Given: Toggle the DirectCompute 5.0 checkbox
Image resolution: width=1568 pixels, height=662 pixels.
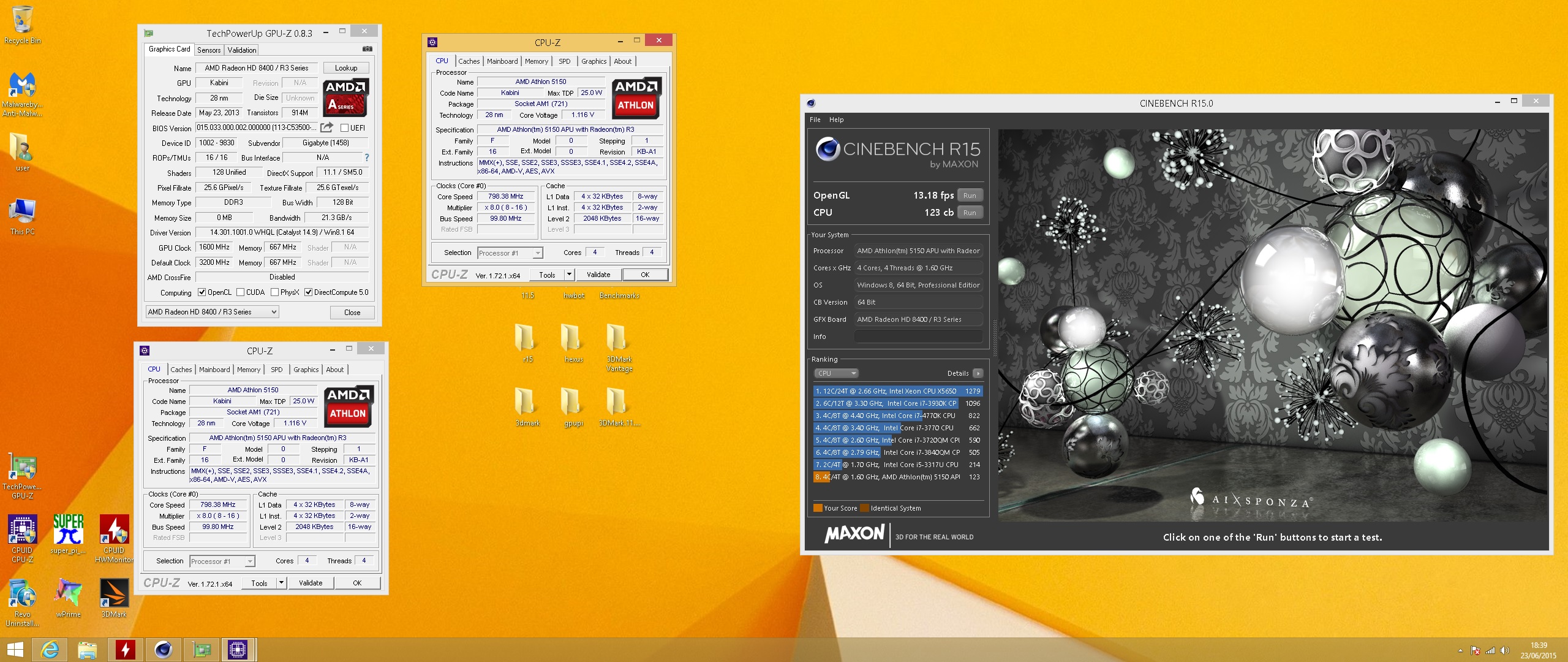Looking at the screenshot, I should pos(308,292).
